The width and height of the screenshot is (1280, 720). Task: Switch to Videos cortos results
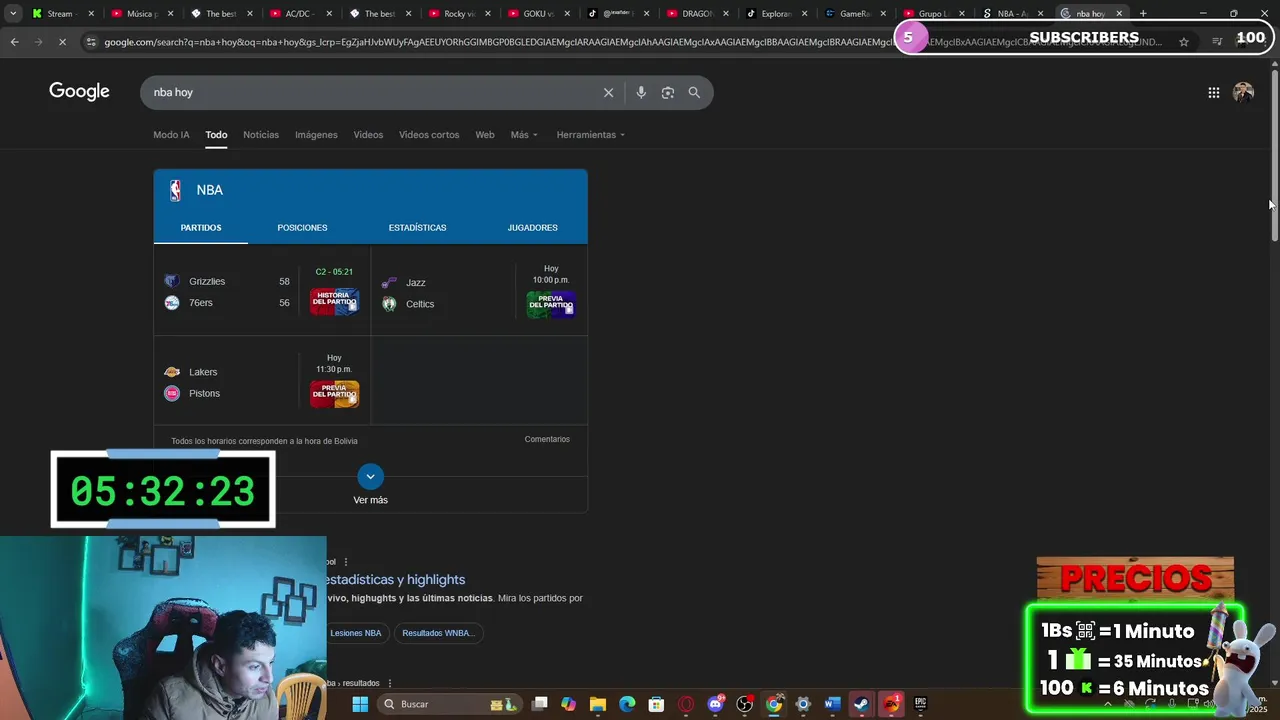(429, 135)
